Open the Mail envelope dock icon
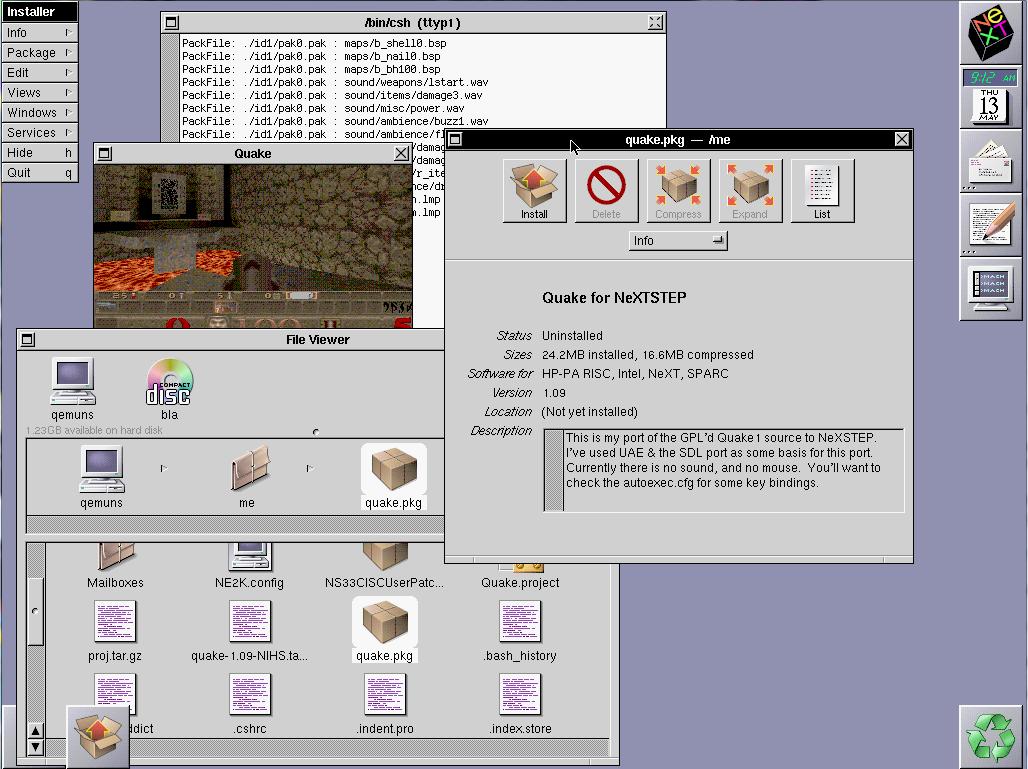 tap(991, 161)
